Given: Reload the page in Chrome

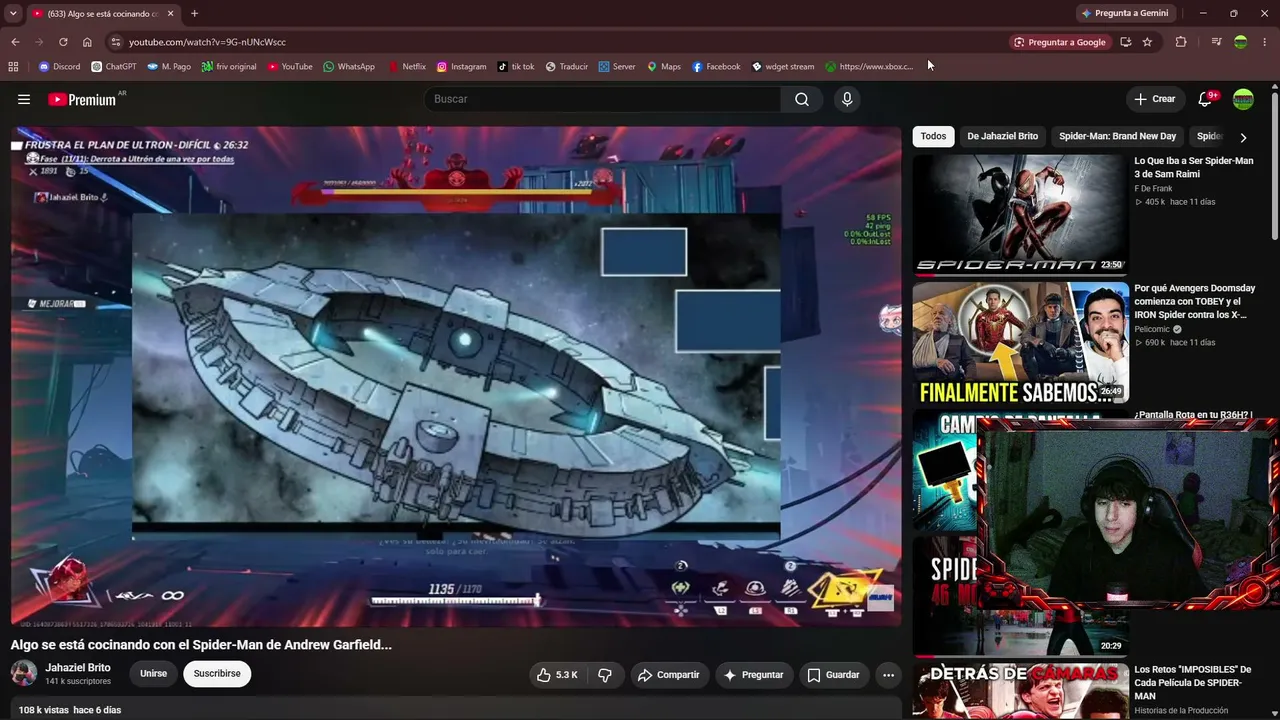Looking at the screenshot, I should point(63,42).
